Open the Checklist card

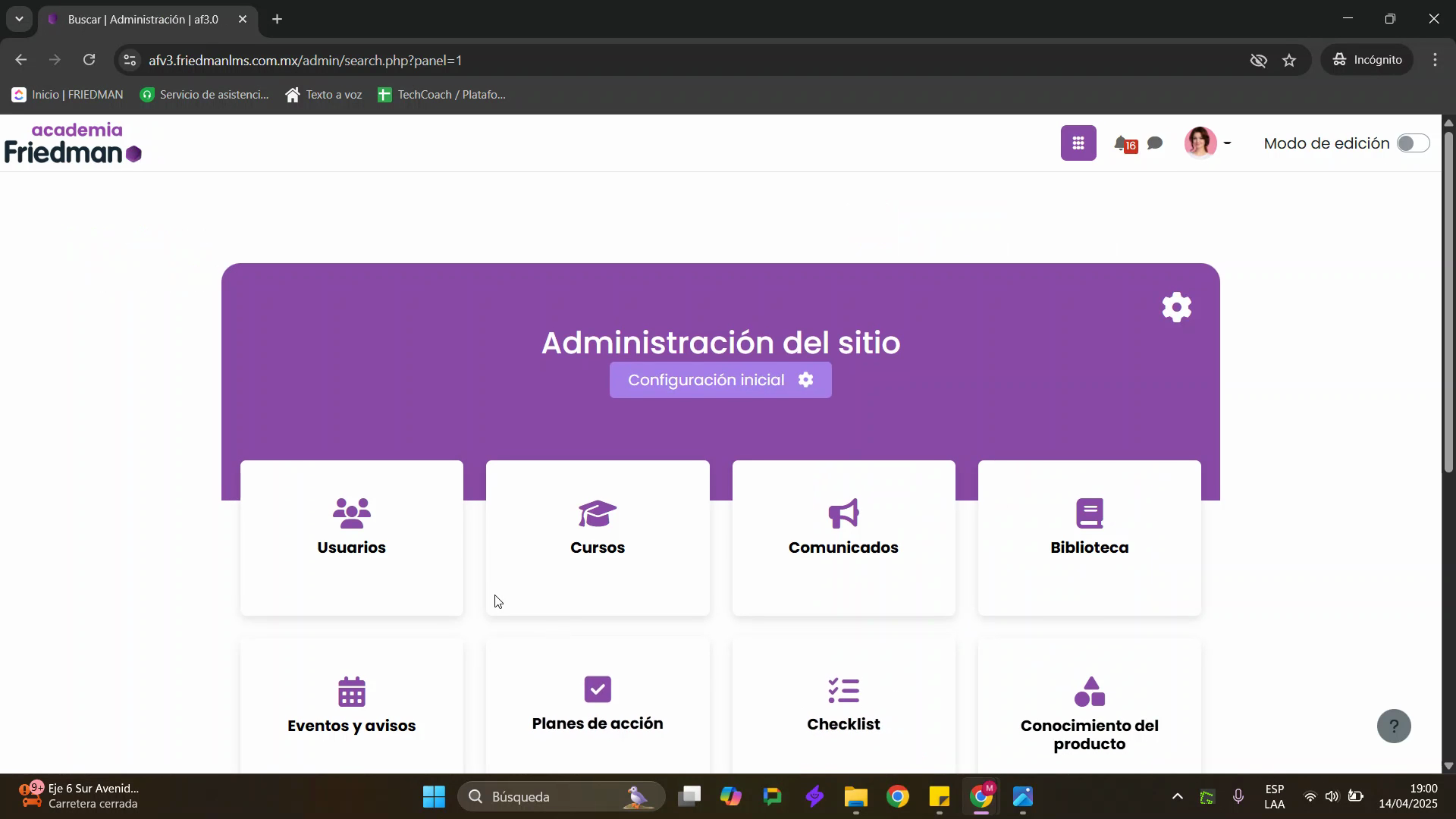843,705
